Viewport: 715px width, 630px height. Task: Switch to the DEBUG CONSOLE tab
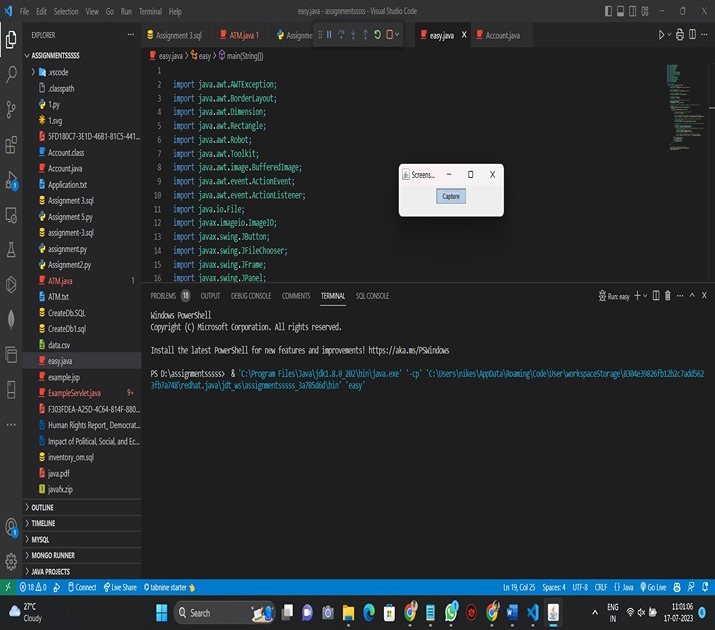click(251, 296)
